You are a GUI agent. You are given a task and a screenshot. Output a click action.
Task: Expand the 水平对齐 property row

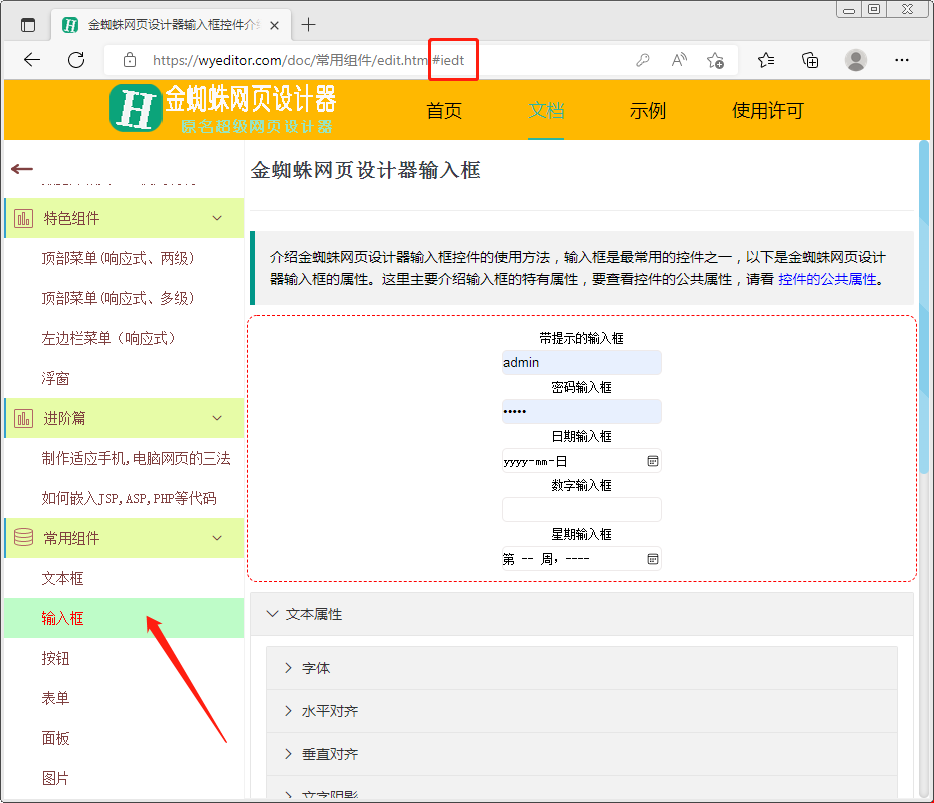[581, 711]
